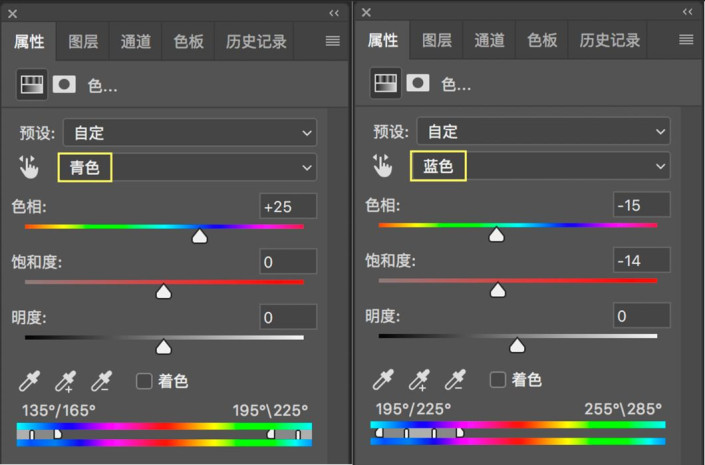This screenshot has height=465, width=705.
Task: Switch to 属性 tab in right panel
Action: click(383, 40)
